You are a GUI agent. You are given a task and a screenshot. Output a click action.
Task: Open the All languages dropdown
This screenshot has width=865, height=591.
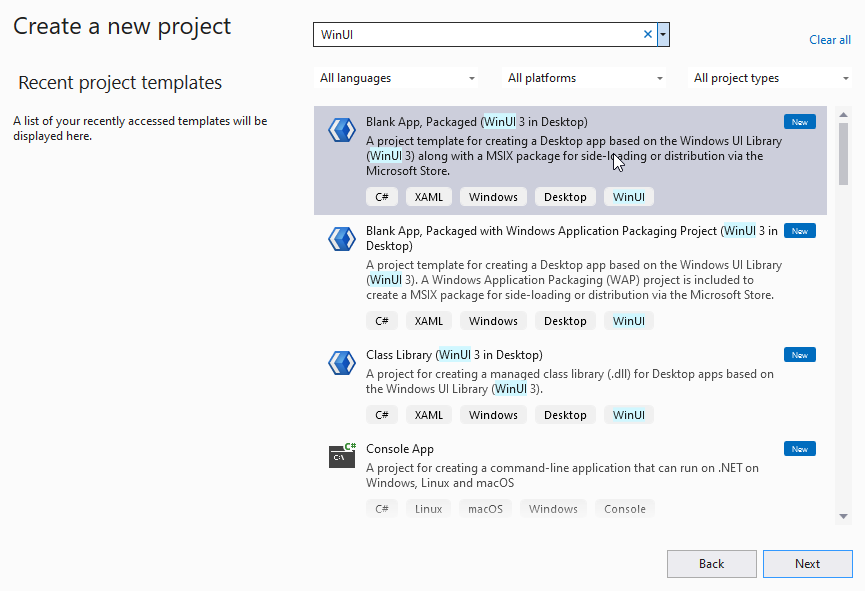point(396,77)
